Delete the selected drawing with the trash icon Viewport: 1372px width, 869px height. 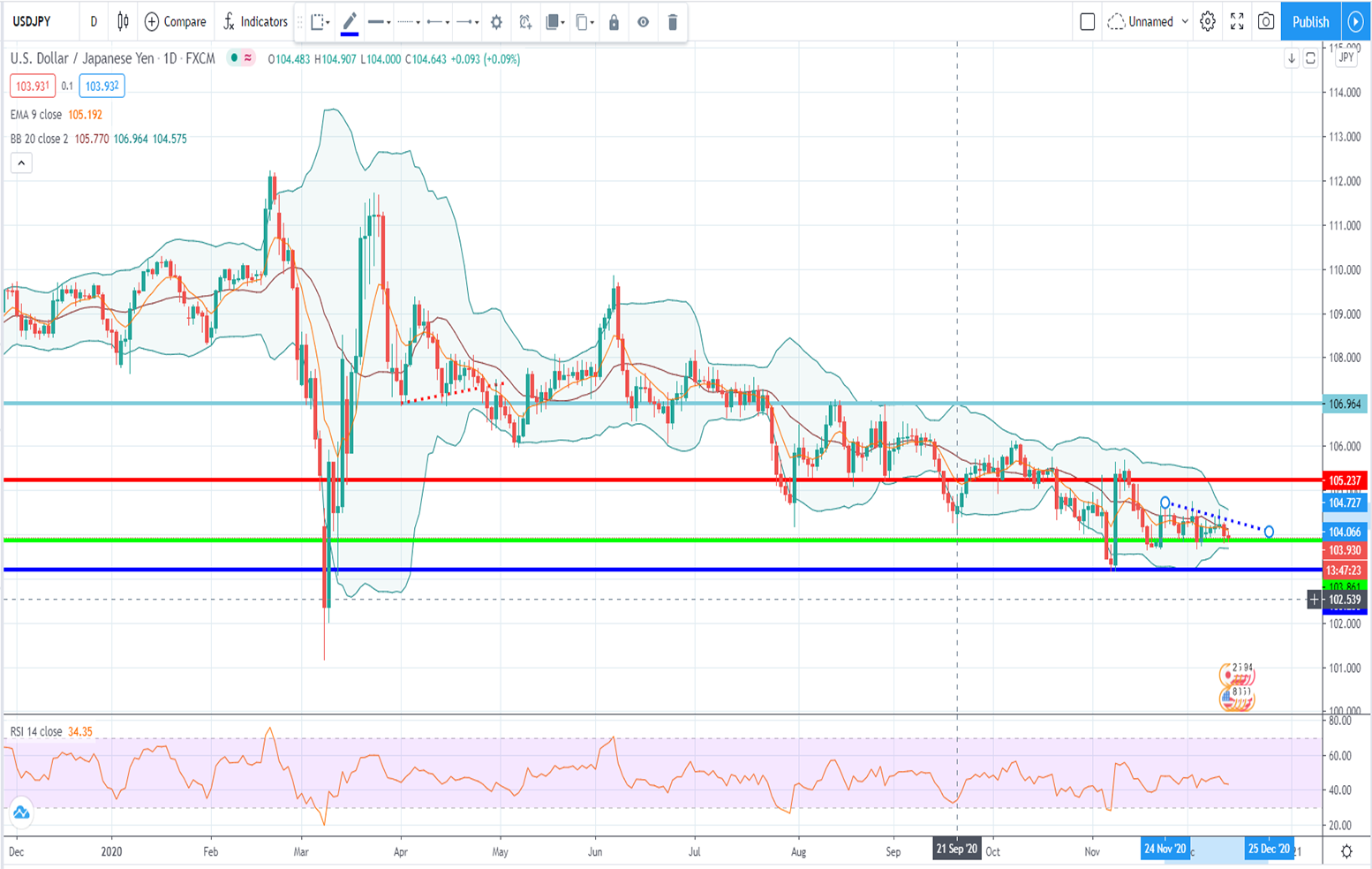click(x=672, y=22)
